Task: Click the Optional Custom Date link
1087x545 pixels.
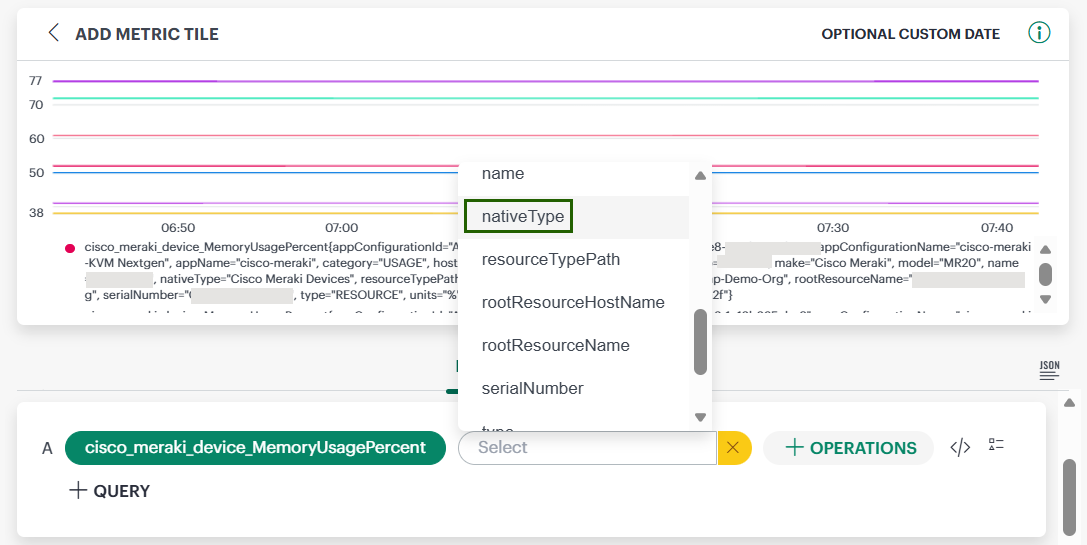Action: coord(910,34)
